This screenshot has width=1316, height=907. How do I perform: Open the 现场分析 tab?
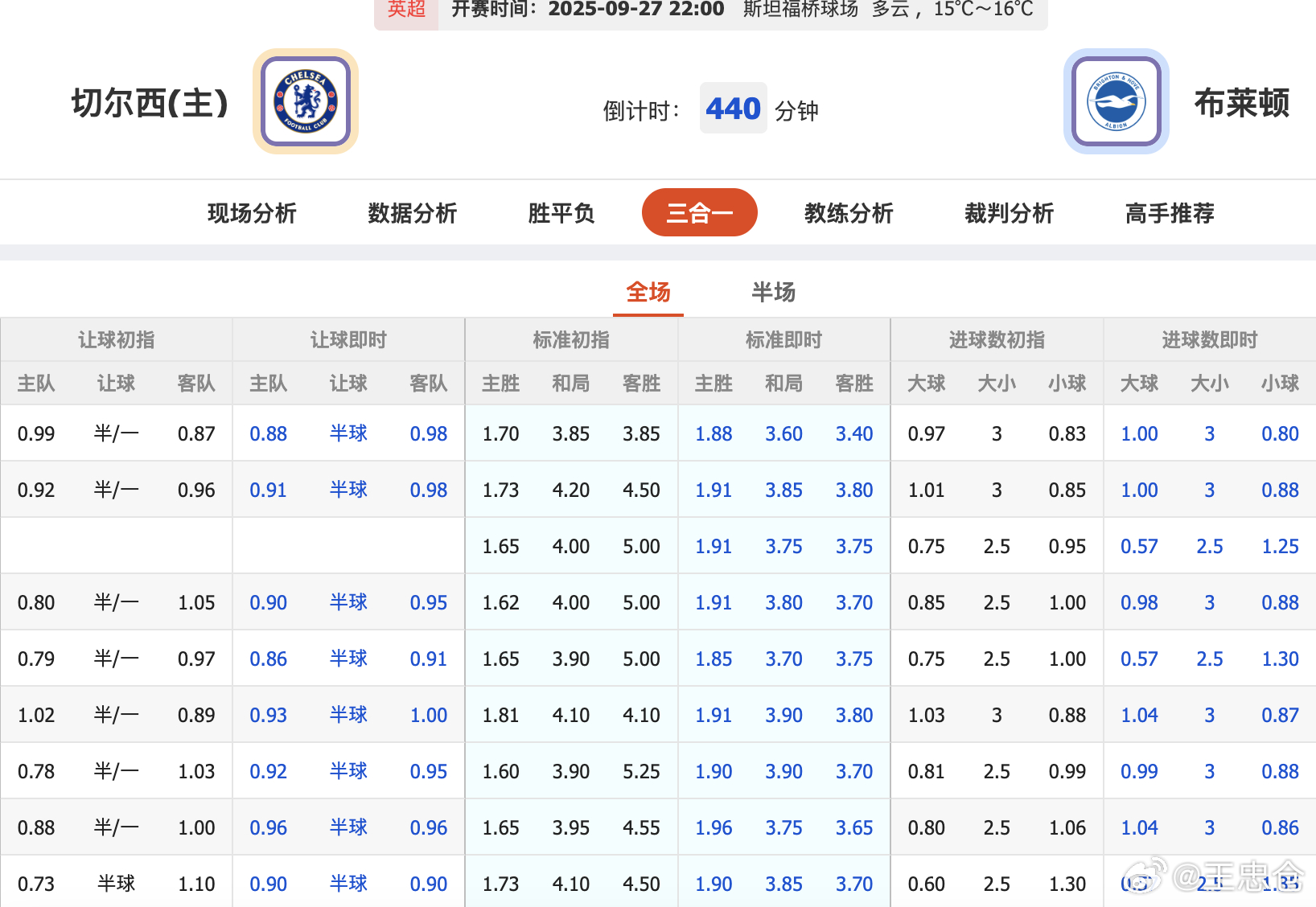(252, 213)
